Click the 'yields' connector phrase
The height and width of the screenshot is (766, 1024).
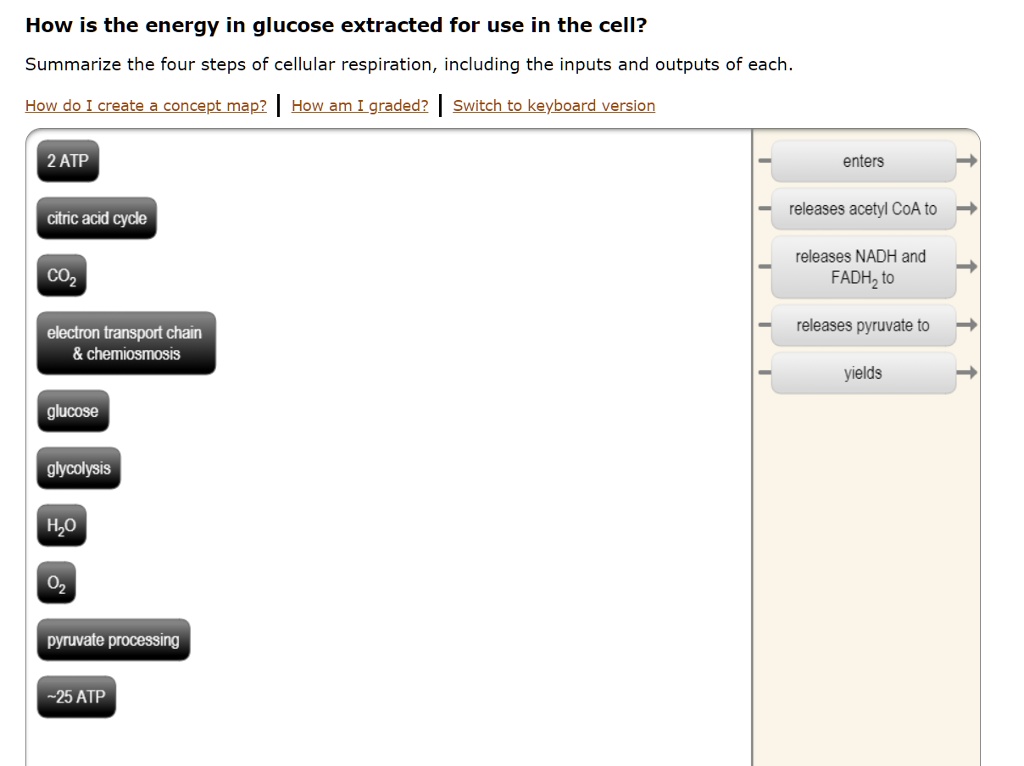click(x=862, y=372)
